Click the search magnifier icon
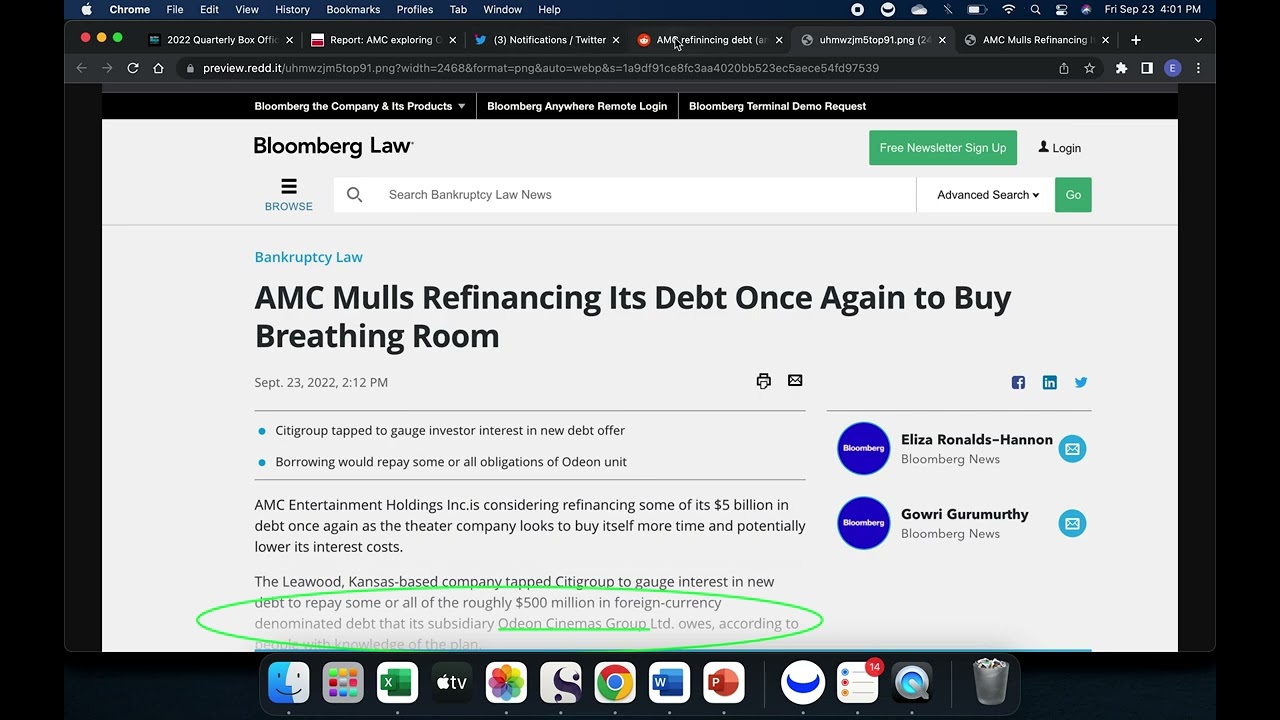This screenshot has width=1280, height=720. pyautogui.click(x=354, y=195)
